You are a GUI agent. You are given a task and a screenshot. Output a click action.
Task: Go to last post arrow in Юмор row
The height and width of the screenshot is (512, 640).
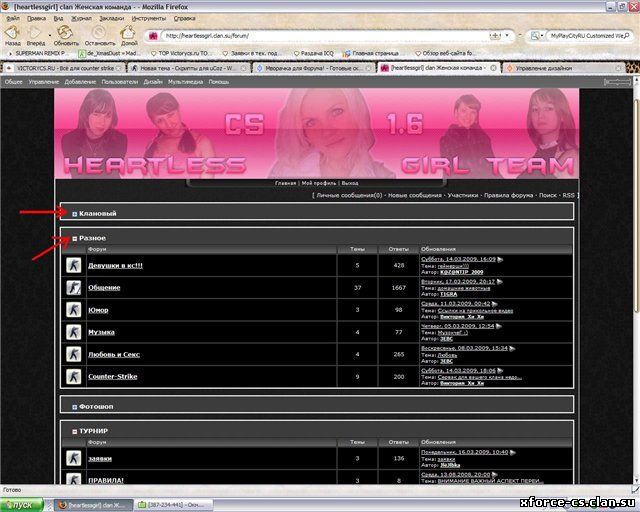click(495, 304)
